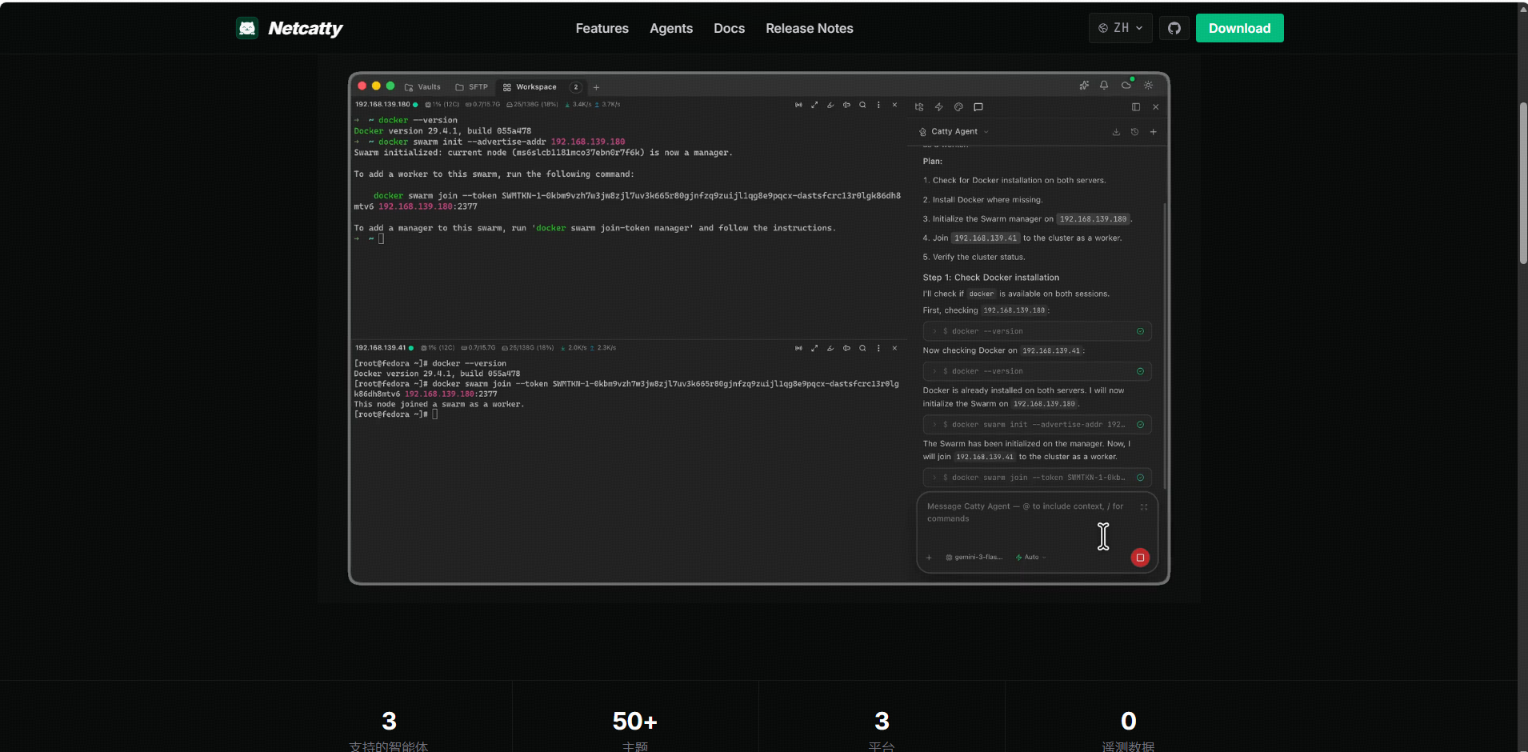The width and height of the screenshot is (1528, 752).
Task: Click the brush icon on 192.168.139.180 terminal
Action: click(830, 105)
